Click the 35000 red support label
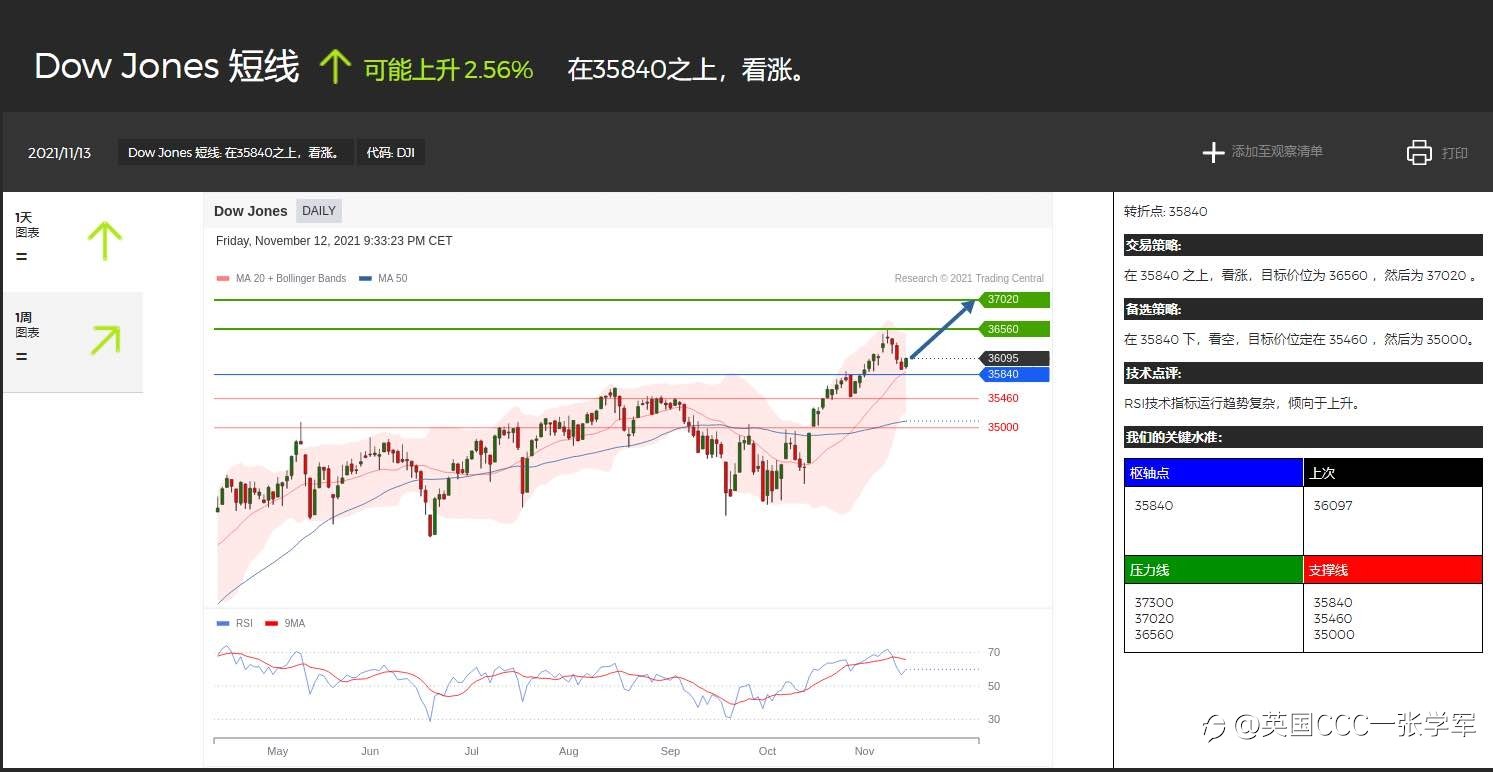Image resolution: width=1493 pixels, height=772 pixels. point(1003,427)
